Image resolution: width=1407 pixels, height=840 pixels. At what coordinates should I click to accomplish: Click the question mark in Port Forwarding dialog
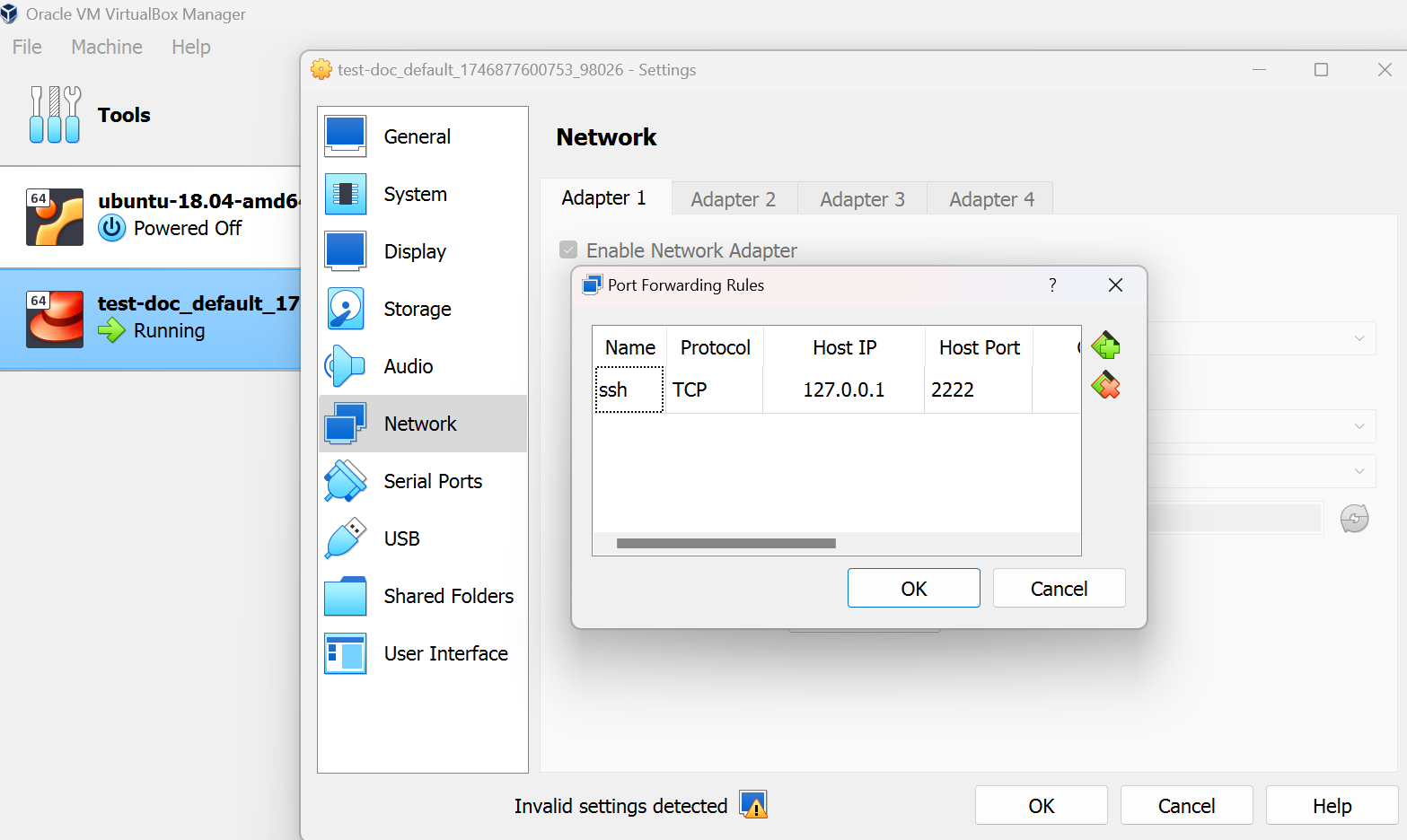click(1052, 284)
